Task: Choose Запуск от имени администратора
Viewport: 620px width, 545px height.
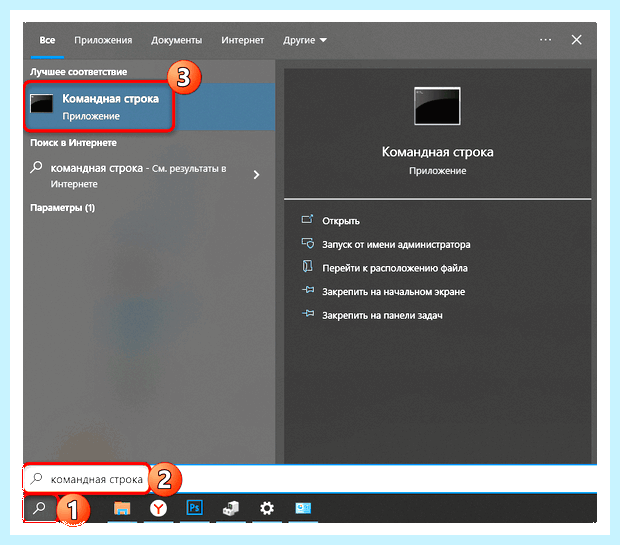Action: (396, 244)
